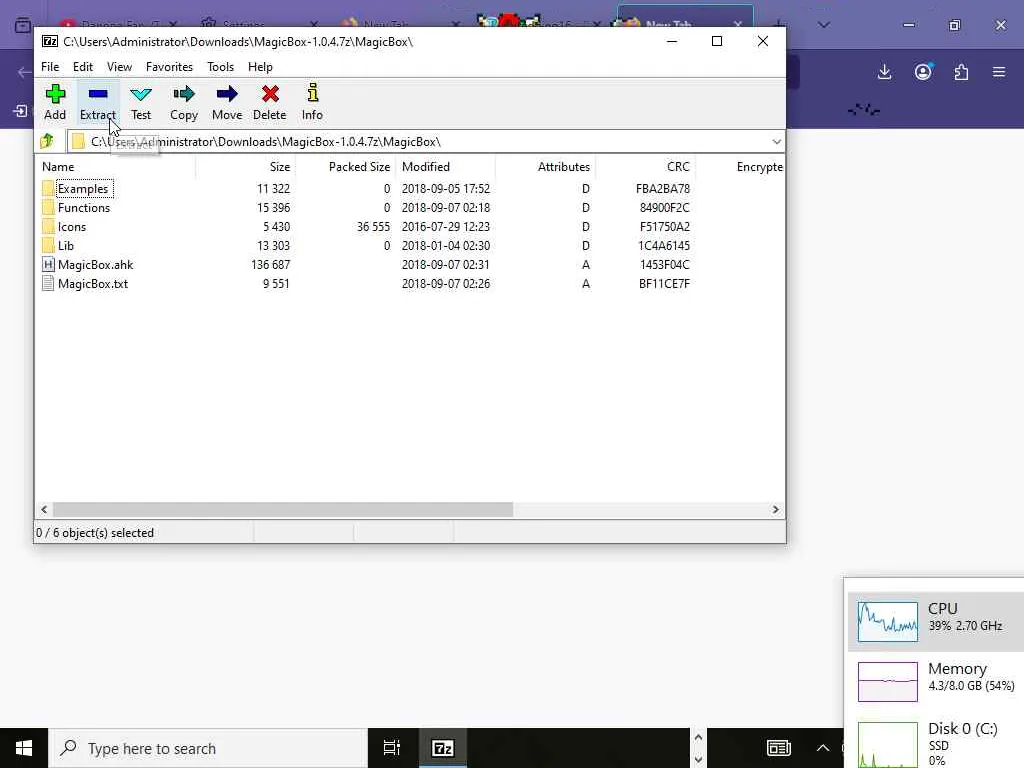This screenshot has width=1024, height=768.
Task: Go up one folder level
Action: point(47,141)
